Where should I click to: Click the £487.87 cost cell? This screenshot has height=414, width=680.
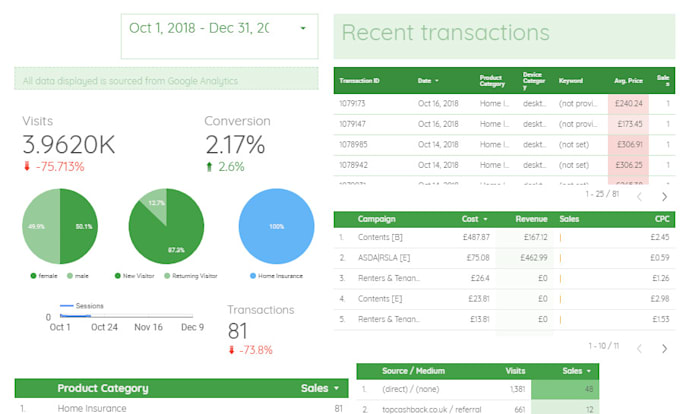476,238
